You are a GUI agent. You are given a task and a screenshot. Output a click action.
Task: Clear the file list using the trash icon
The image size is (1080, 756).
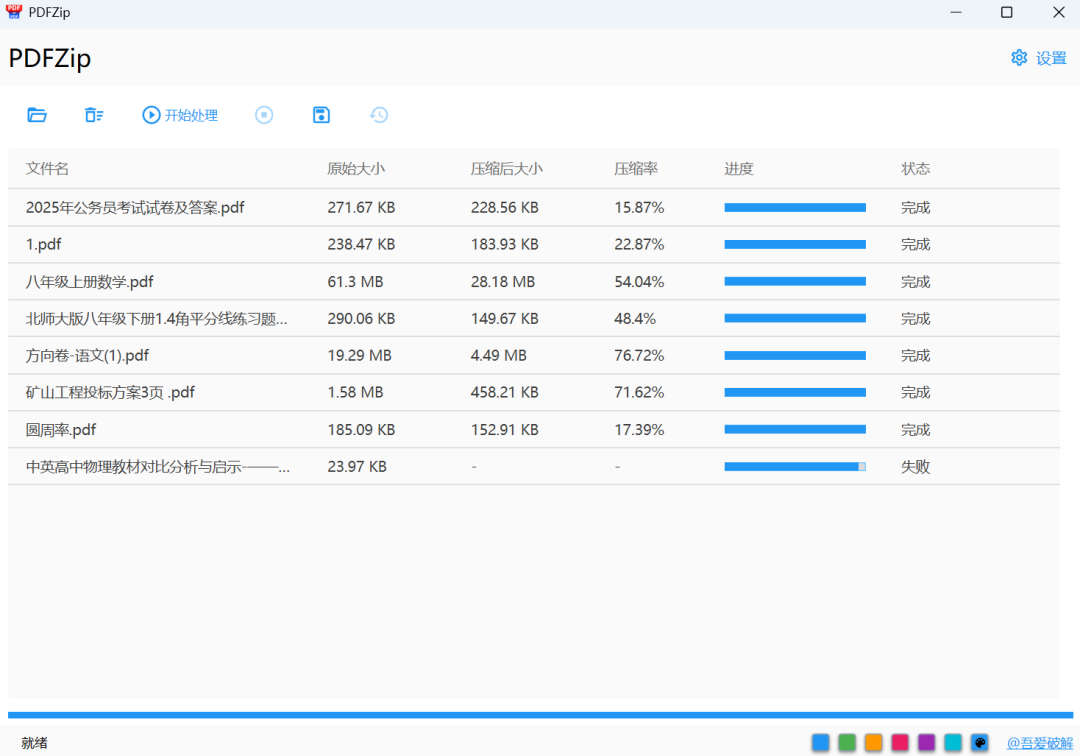tap(94, 114)
